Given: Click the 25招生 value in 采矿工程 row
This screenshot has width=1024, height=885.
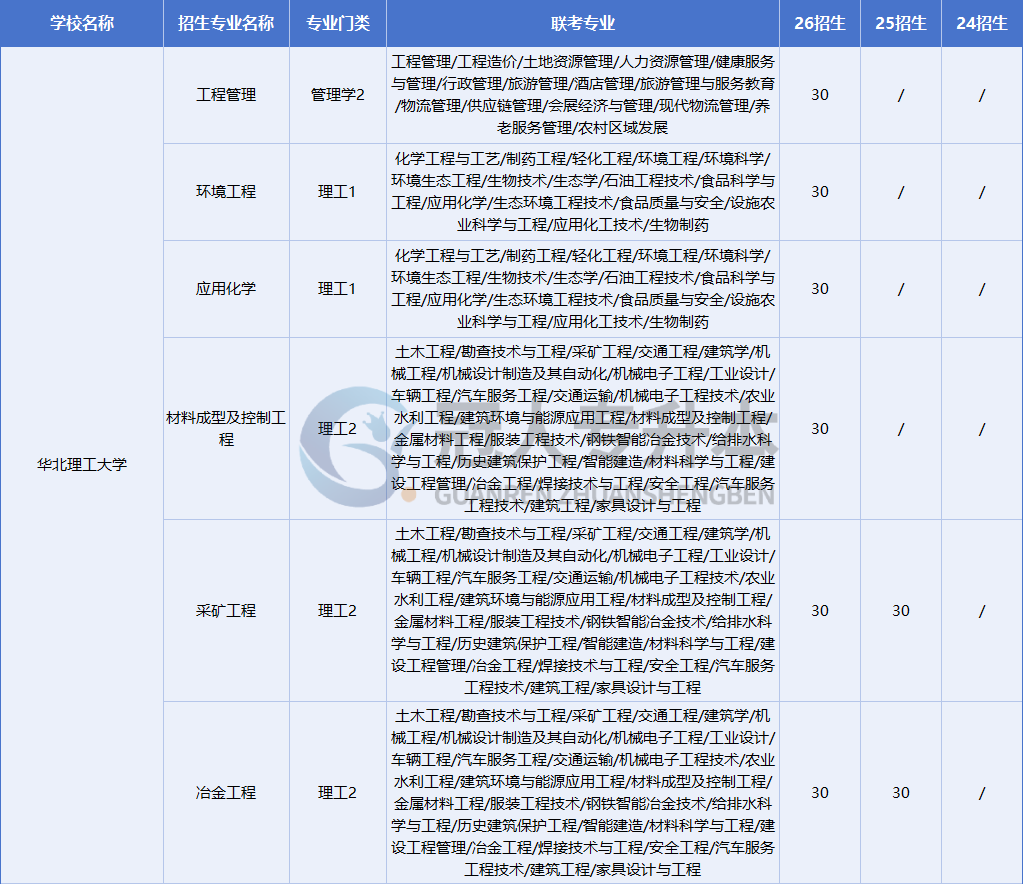Looking at the screenshot, I should click(x=900, y=611).
